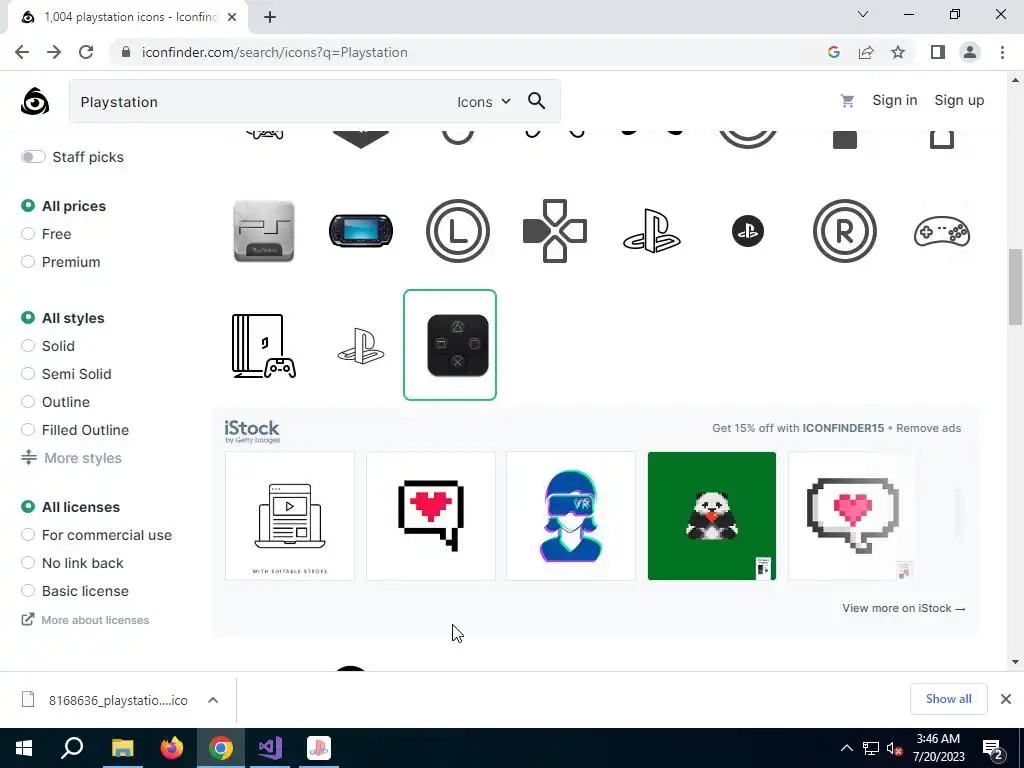Screen dimensions: 1024x768
Task: Click the Remove ads link
Action: [928, 428]
